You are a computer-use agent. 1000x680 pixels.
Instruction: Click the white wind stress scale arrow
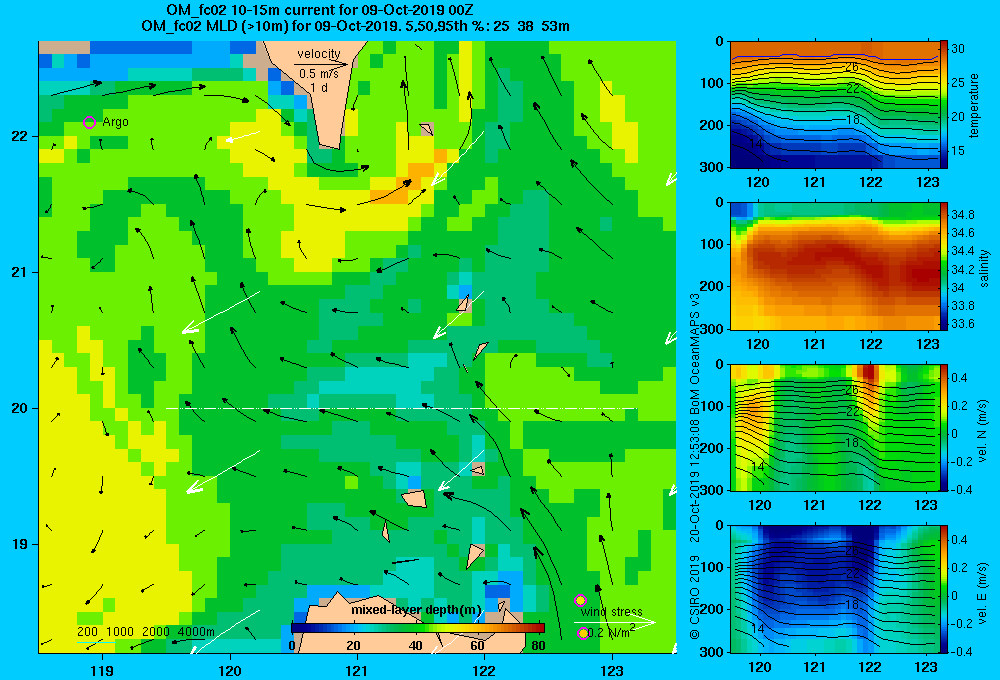[614, 622]
